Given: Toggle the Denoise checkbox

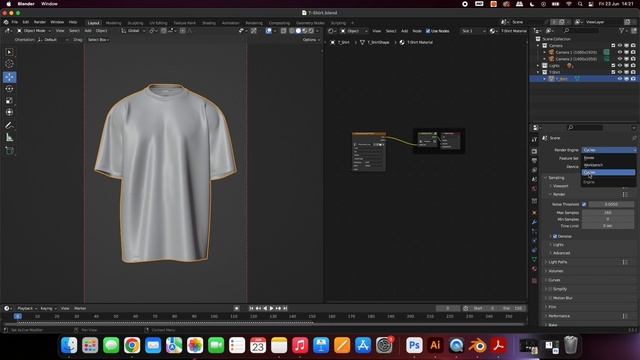Looking at the screenshot, I should 555,236.
